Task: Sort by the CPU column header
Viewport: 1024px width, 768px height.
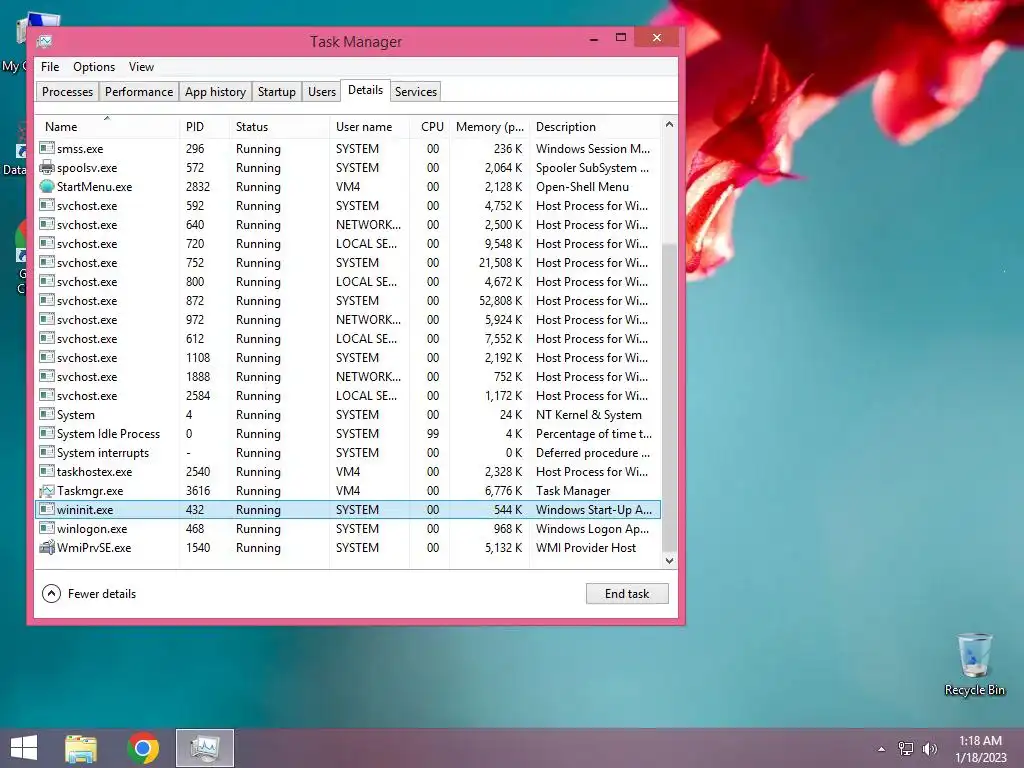Action: pyautogui.click(x=430, y=127)
